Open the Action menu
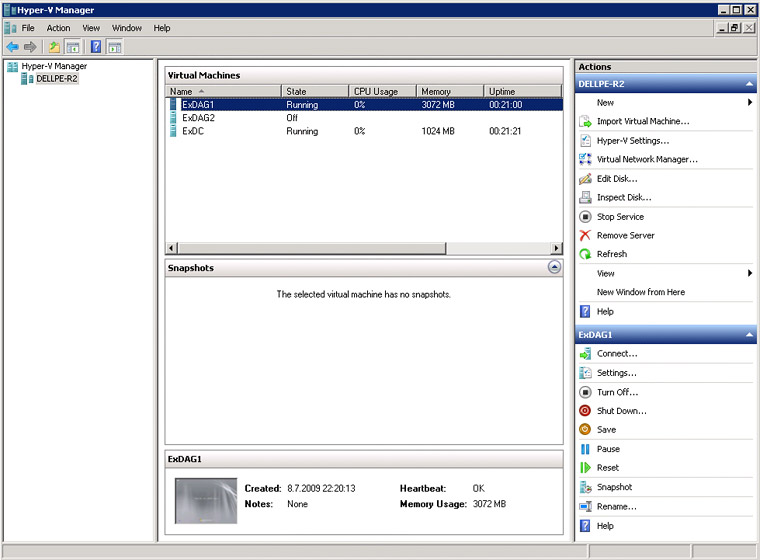This screenshot has height=560, width=760. tap(58, 28)
